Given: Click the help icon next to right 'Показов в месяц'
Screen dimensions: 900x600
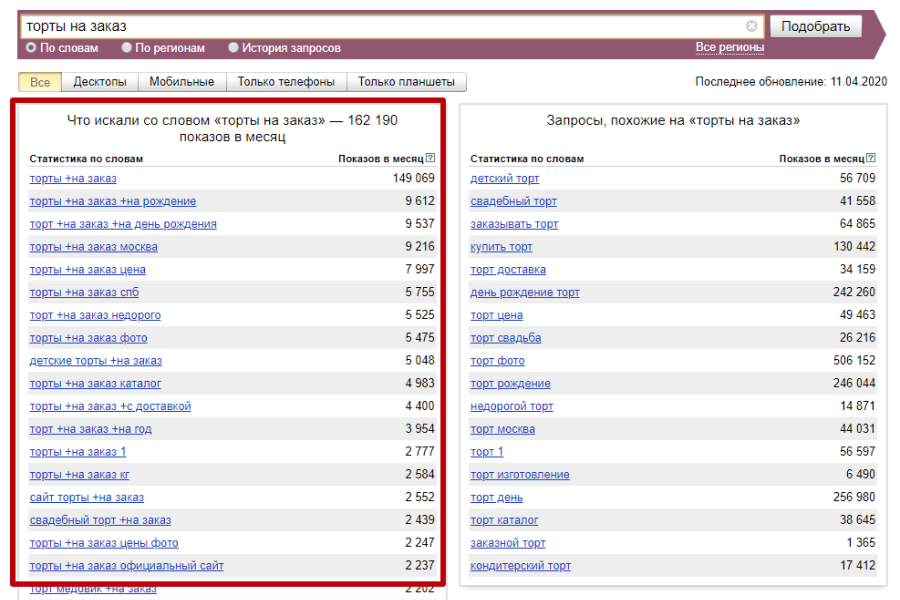Looking at the screenshot, I should click(x=871, y=158).
